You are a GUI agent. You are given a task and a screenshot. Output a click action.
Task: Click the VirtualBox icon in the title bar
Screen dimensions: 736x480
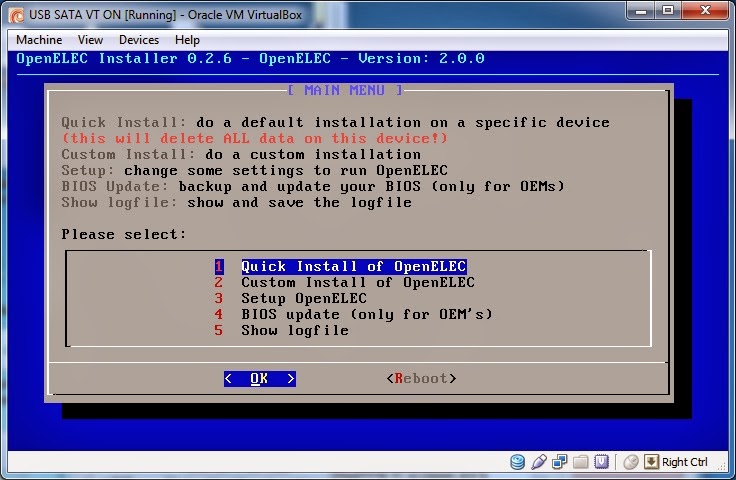point(16,15)
